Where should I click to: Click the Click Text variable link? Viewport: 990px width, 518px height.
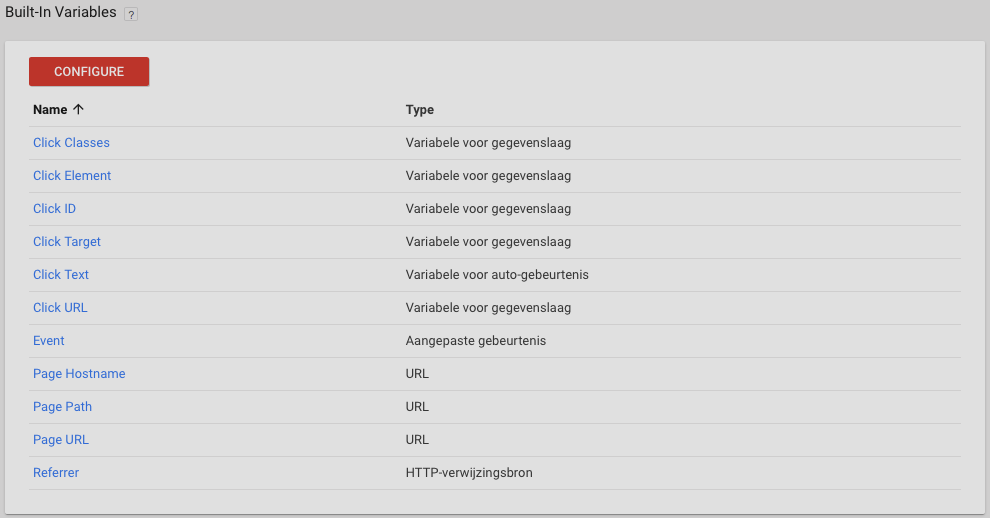point(61,275)
